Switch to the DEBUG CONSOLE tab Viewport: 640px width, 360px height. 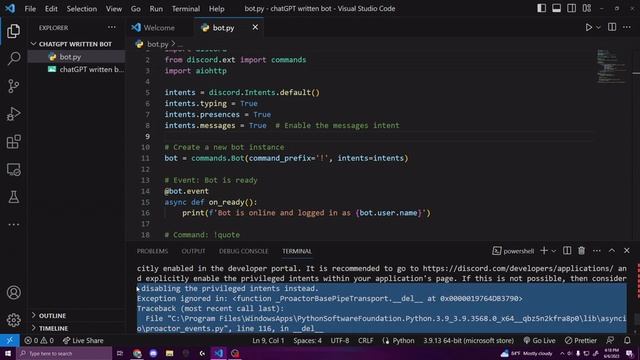click(x=243, y=251)
